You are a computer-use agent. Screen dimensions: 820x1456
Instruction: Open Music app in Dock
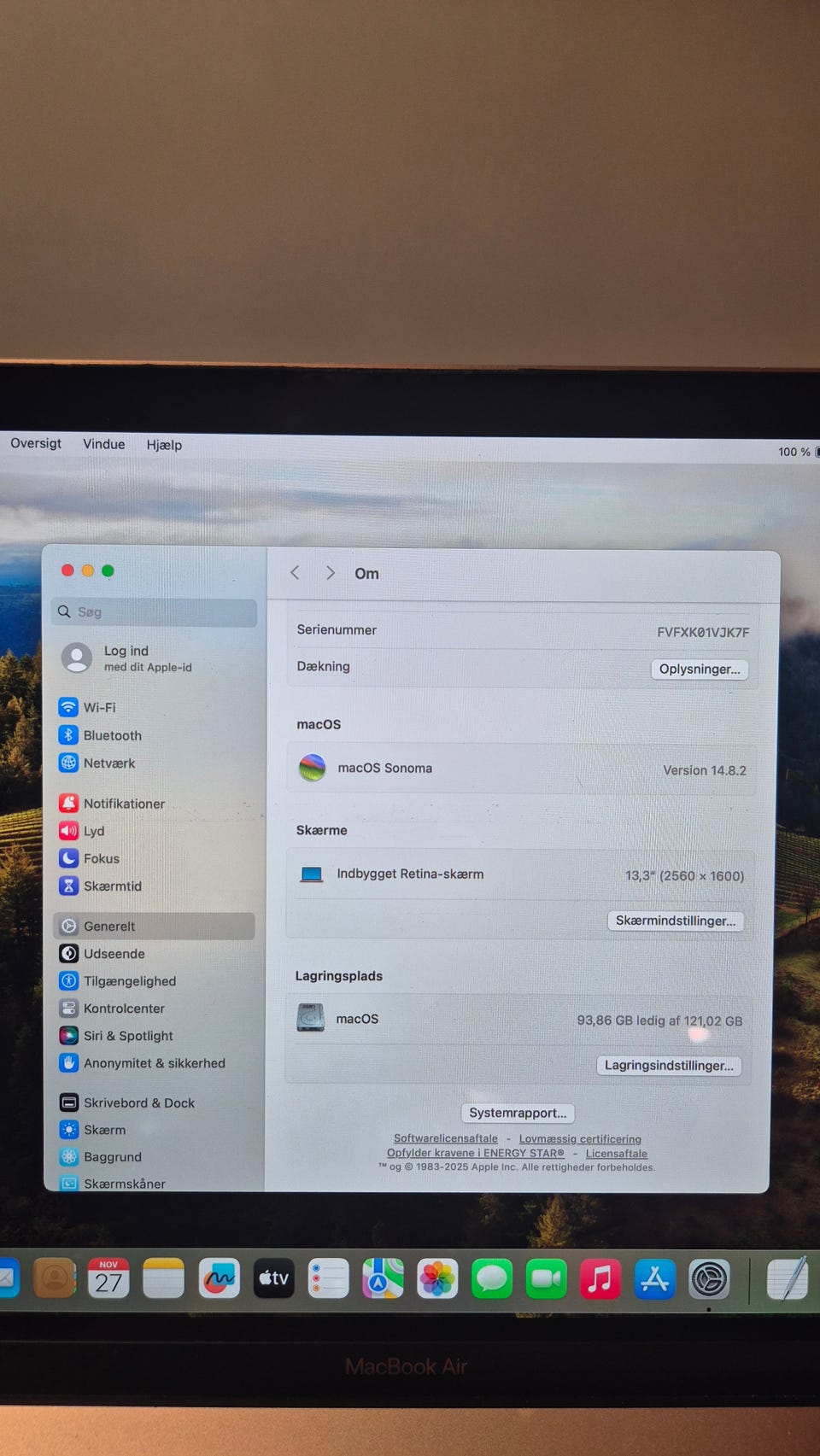tap(600, 1278)
